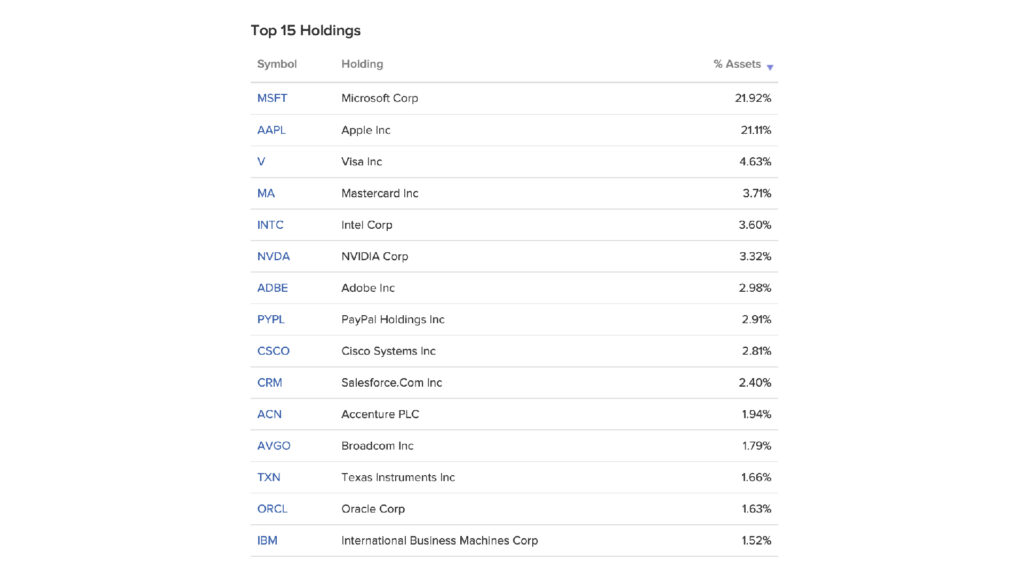Open the IBM ticker link

267,540
